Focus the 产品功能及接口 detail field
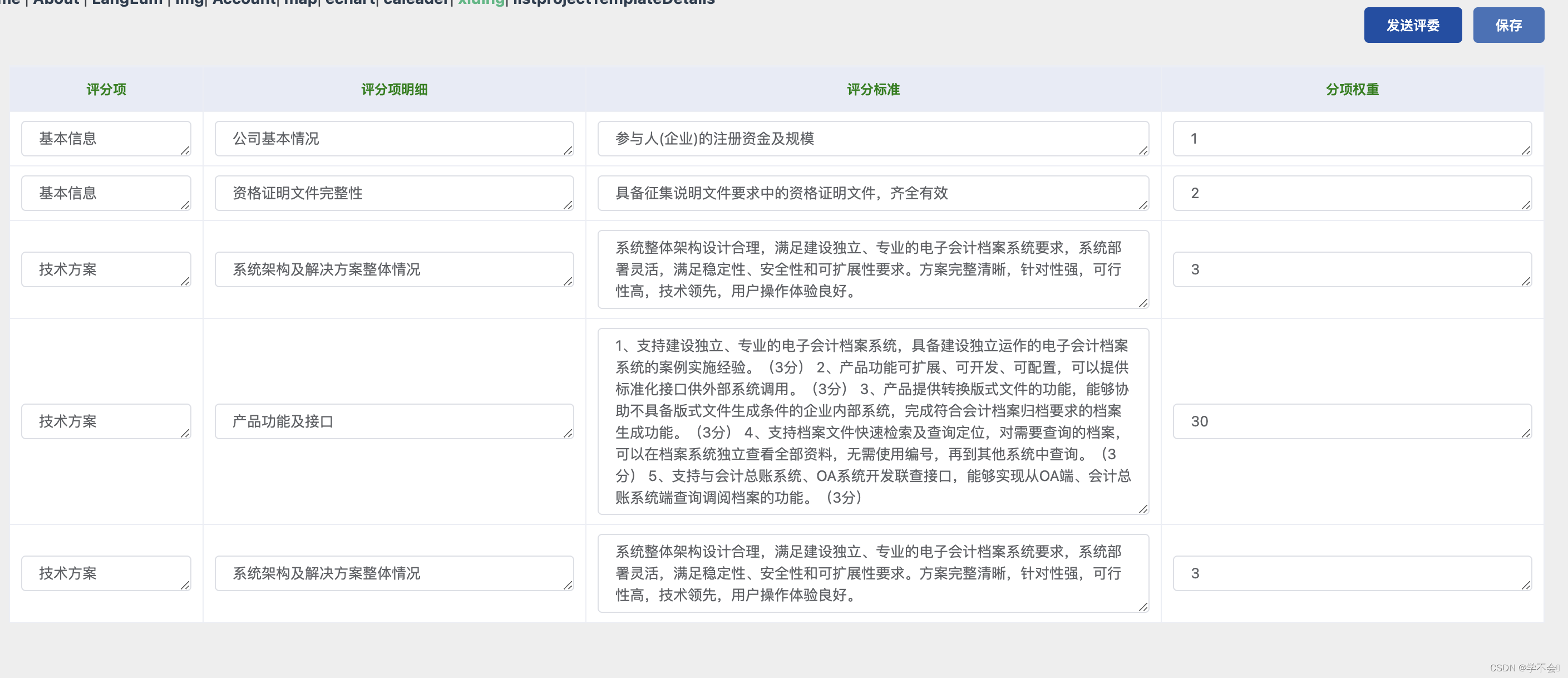Screen dimensions: 1568x678 394,421
